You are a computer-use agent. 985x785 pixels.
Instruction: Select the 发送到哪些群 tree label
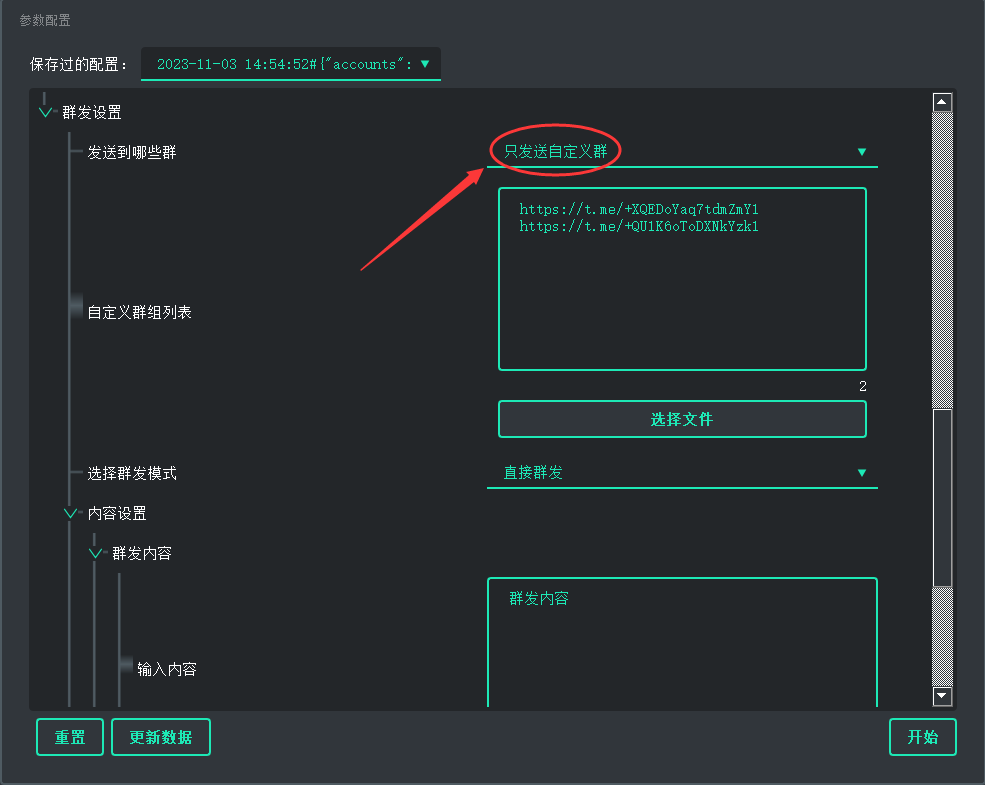131,153
